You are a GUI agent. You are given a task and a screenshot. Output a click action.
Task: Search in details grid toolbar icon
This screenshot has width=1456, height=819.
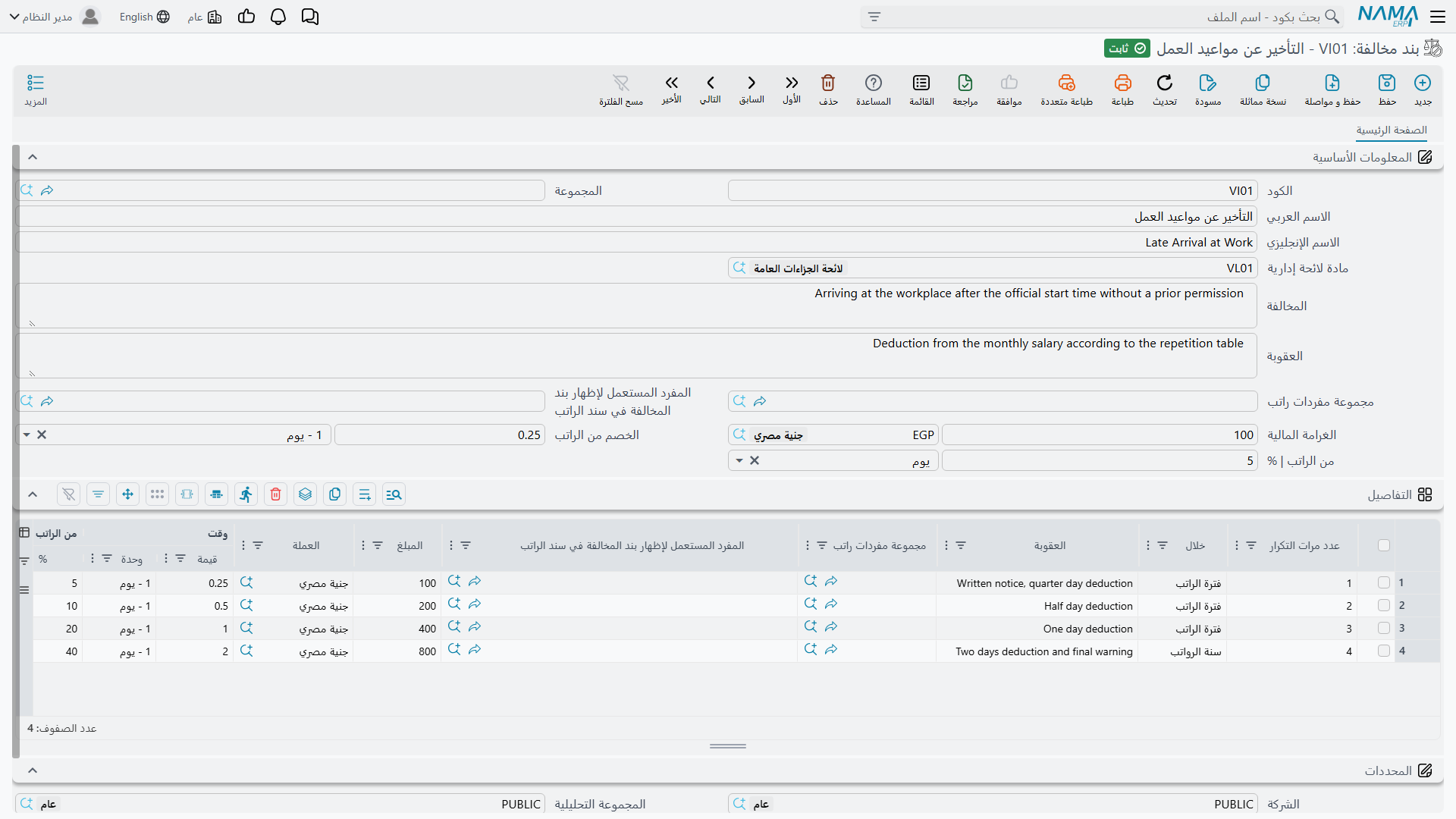(394, 494)
